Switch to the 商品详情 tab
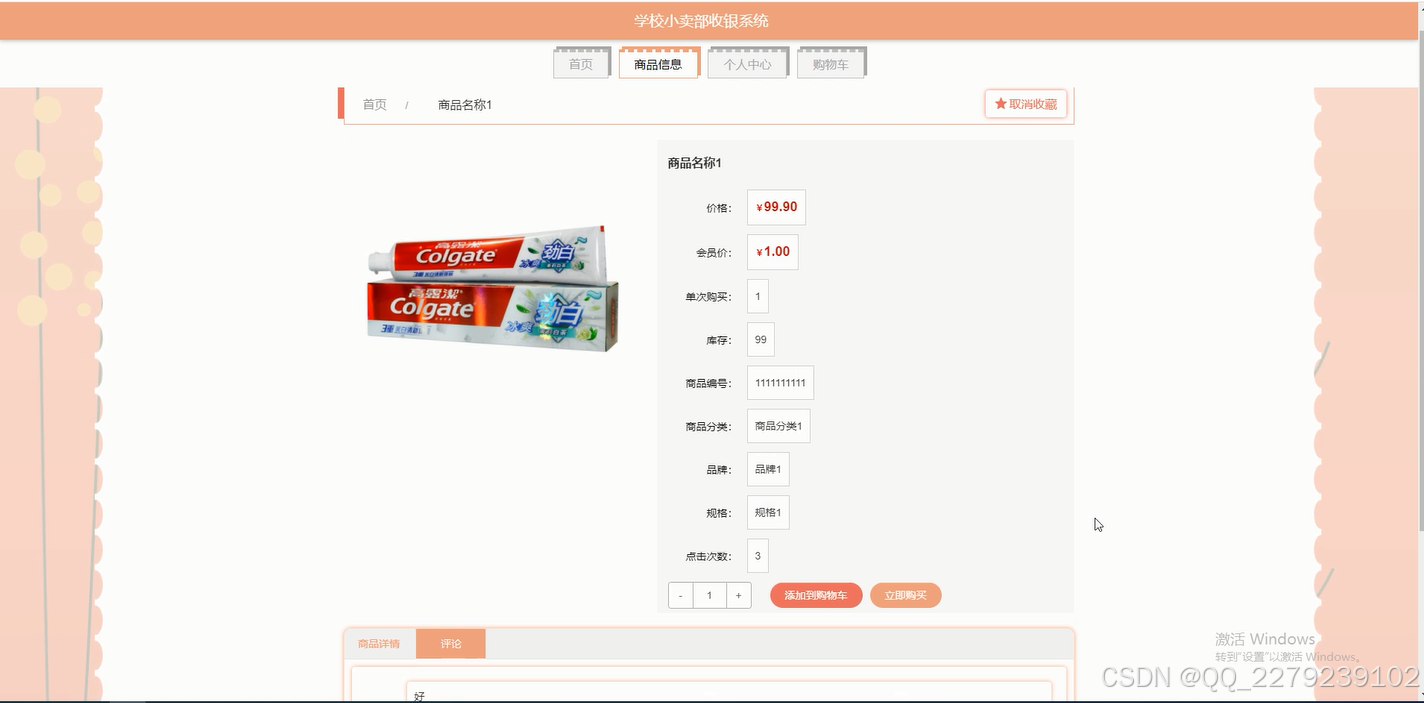 (379, 644)
